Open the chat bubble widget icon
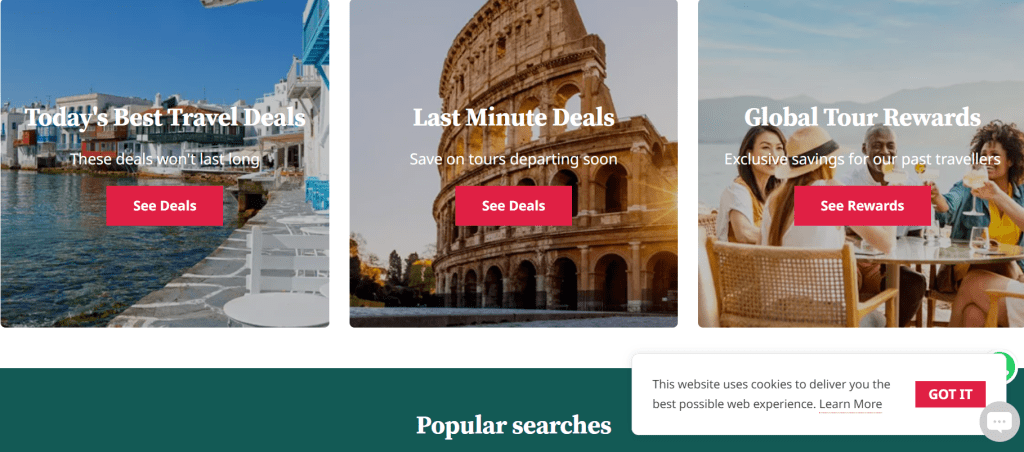This screenshot has height=452, width=1024. point(999,421)
